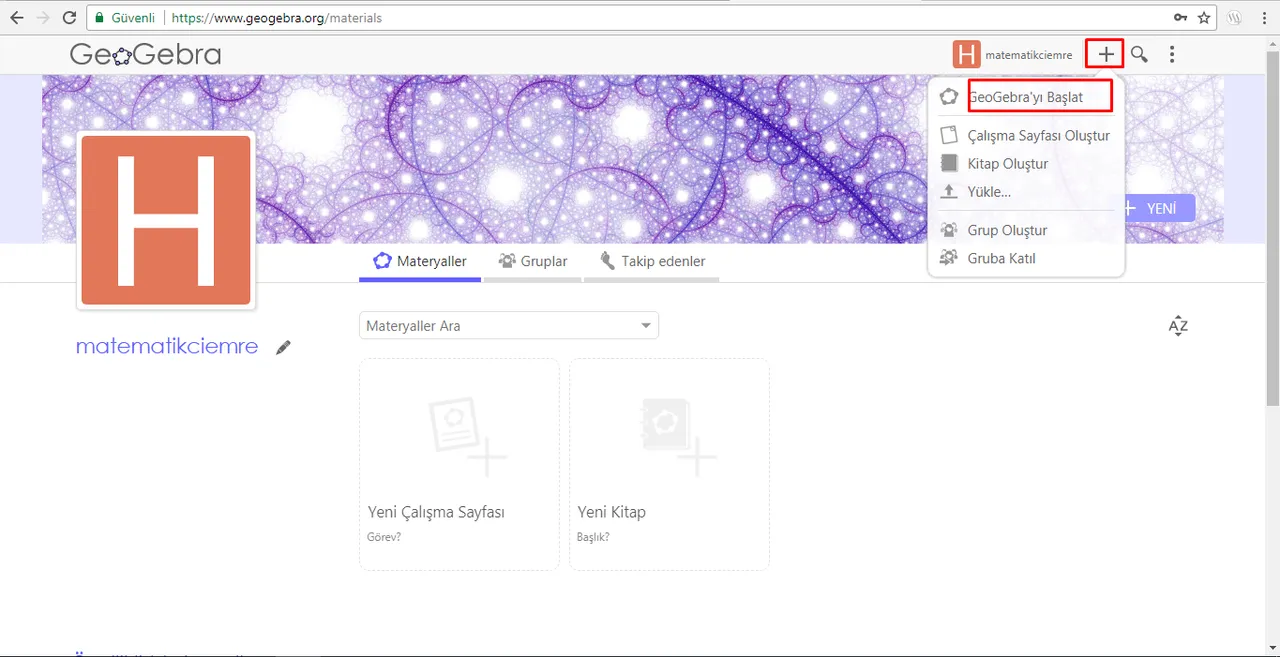Click the GeoGebra logo
Image resolution: width=1280 pixels, height=657 pixels.
tap(145, 55)
